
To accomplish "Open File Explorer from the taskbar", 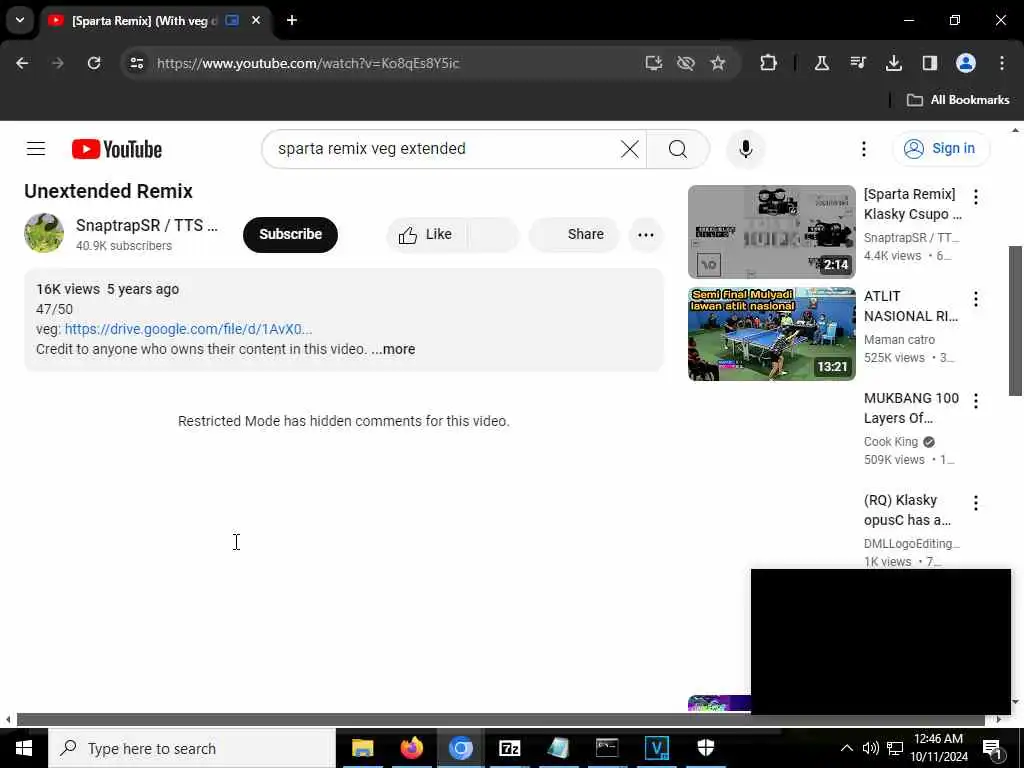I will (362, 748).
